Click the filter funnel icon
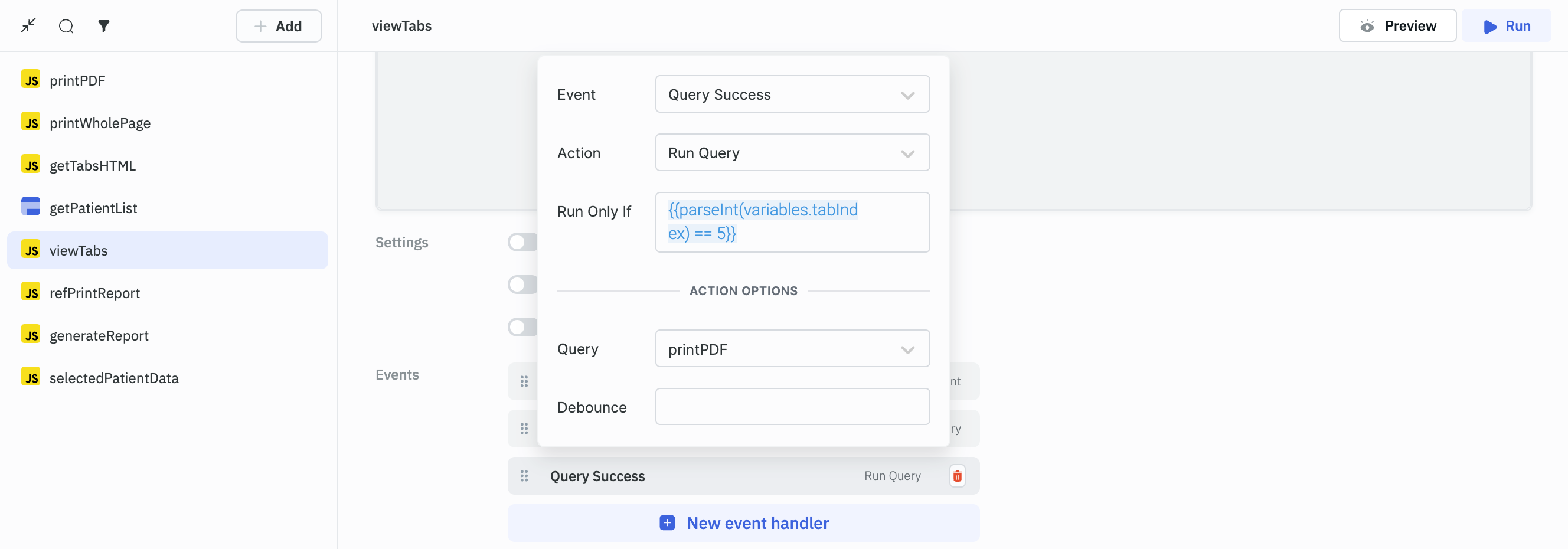The image size is (1568, 549). pos(104,25)
